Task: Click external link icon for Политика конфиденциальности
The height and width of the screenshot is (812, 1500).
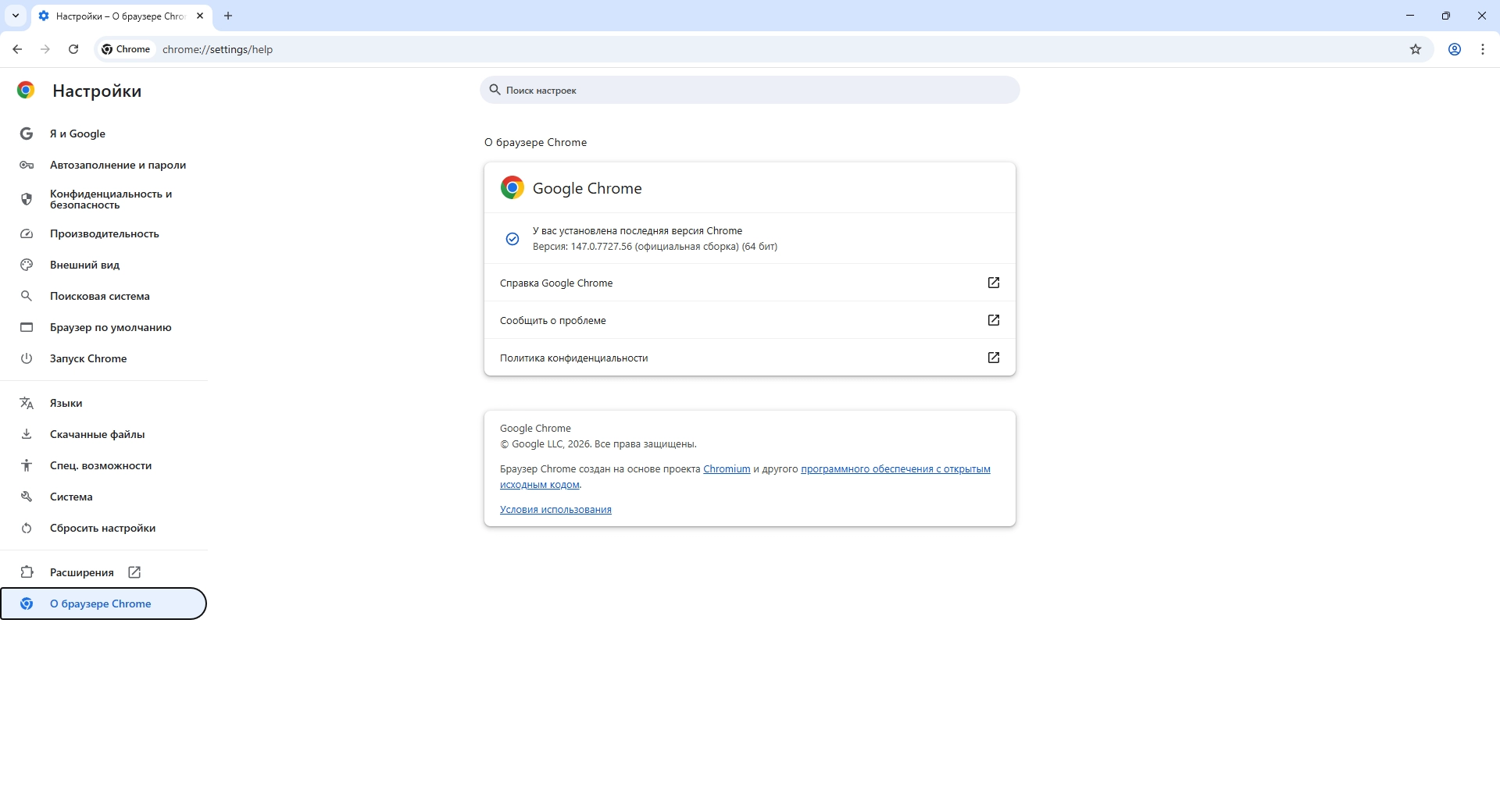Action: 994,358
